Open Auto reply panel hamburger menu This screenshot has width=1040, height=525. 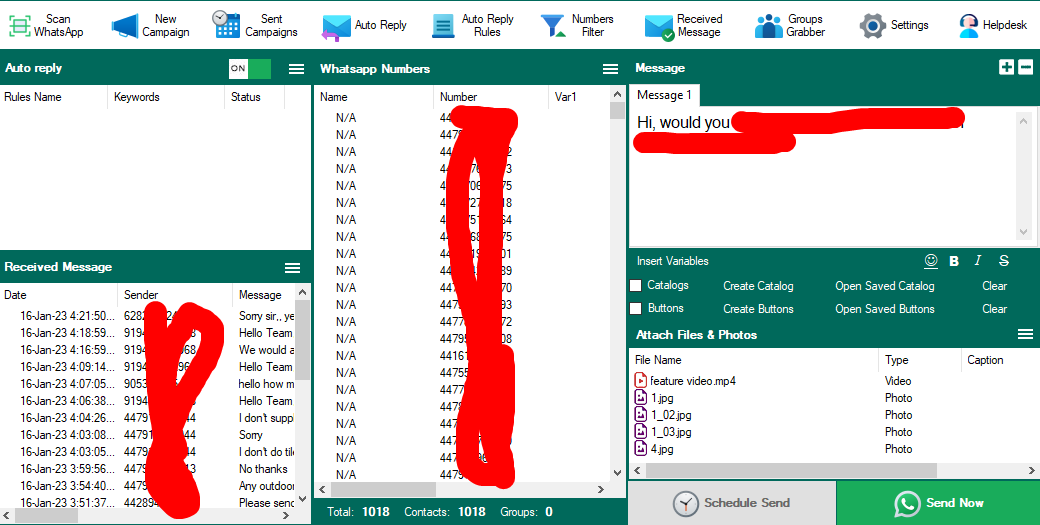pyautogui.click(x=296, y=69)
